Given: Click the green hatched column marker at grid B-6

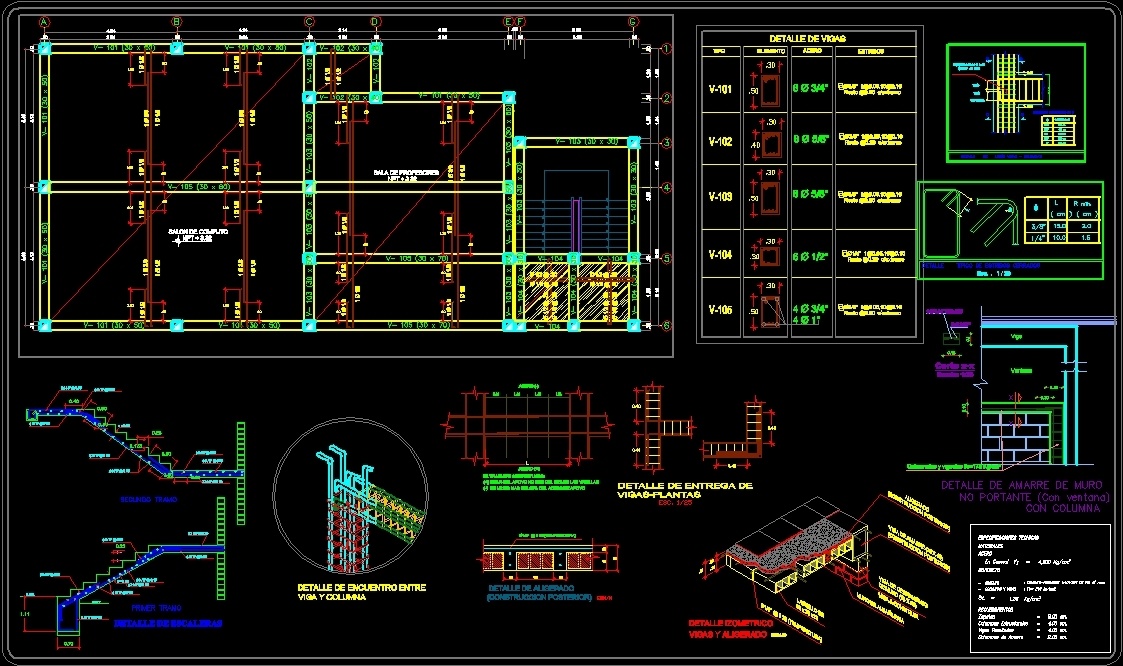Looking at the screenshot, I should click(178, 325).
